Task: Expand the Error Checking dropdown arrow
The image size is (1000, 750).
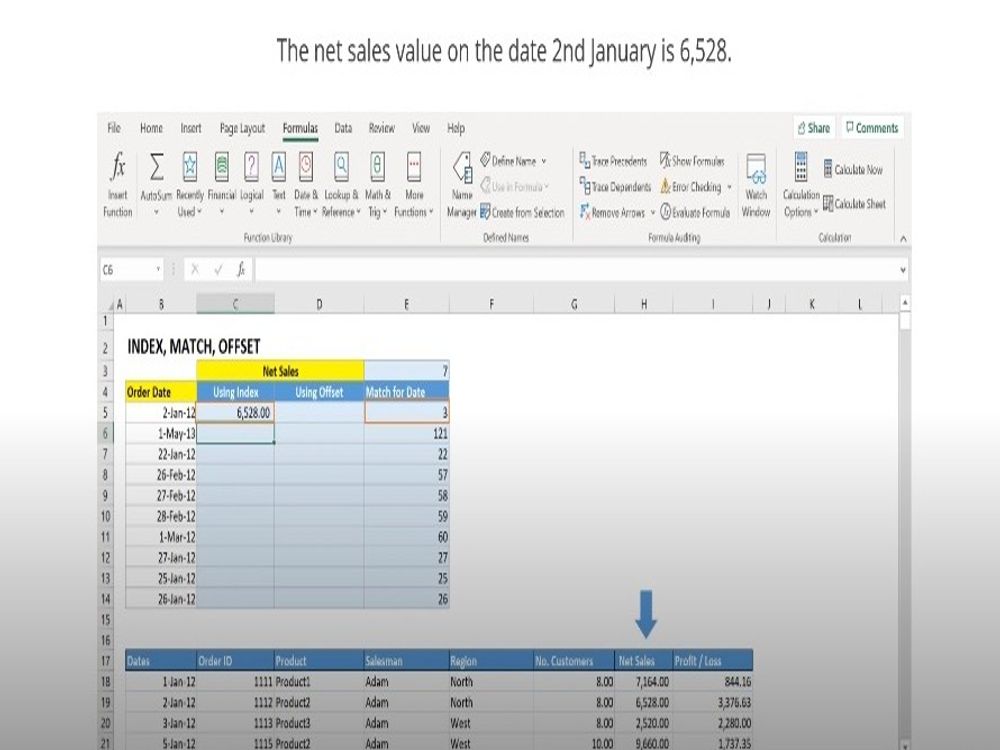Action: (729, 187)
